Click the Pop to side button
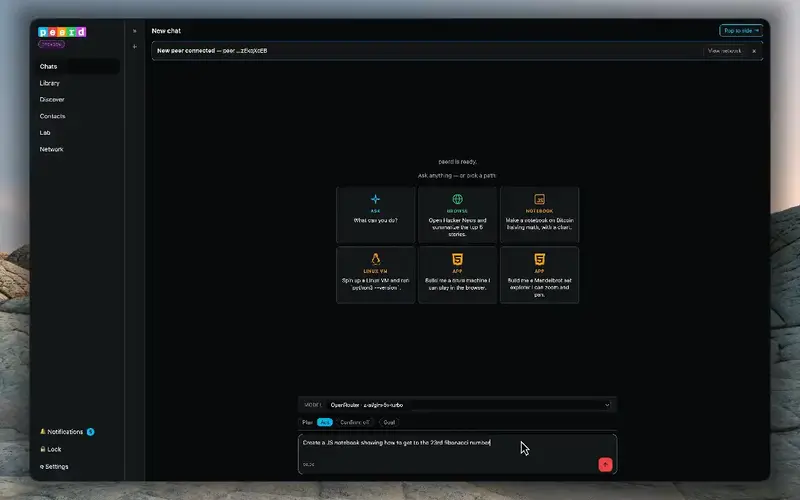Screen dimensions: 800x500 pyautogui.click(x=741, y=31)
